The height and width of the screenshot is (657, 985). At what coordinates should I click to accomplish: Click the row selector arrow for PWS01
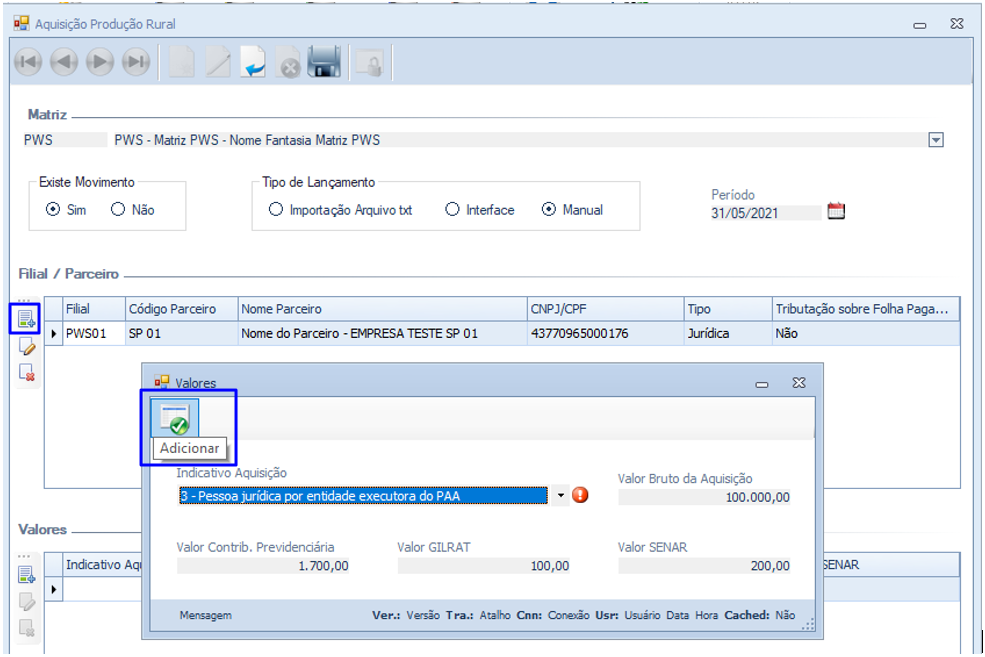tap(53, 333)
